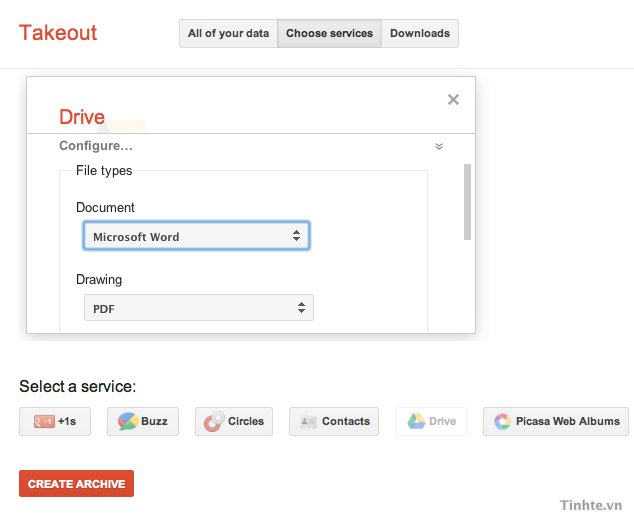Click the greyed-out Drive service button
The width and height of the screenshot is (634, 520).
(x=431, y=421)
